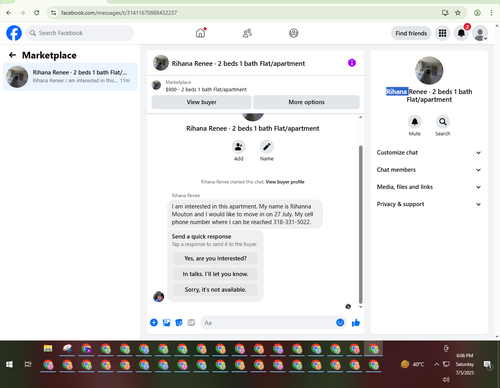This screenshot has height=388, width=500.
Task: Open the Chrome three-dot menu
Action: pos(491,13)
